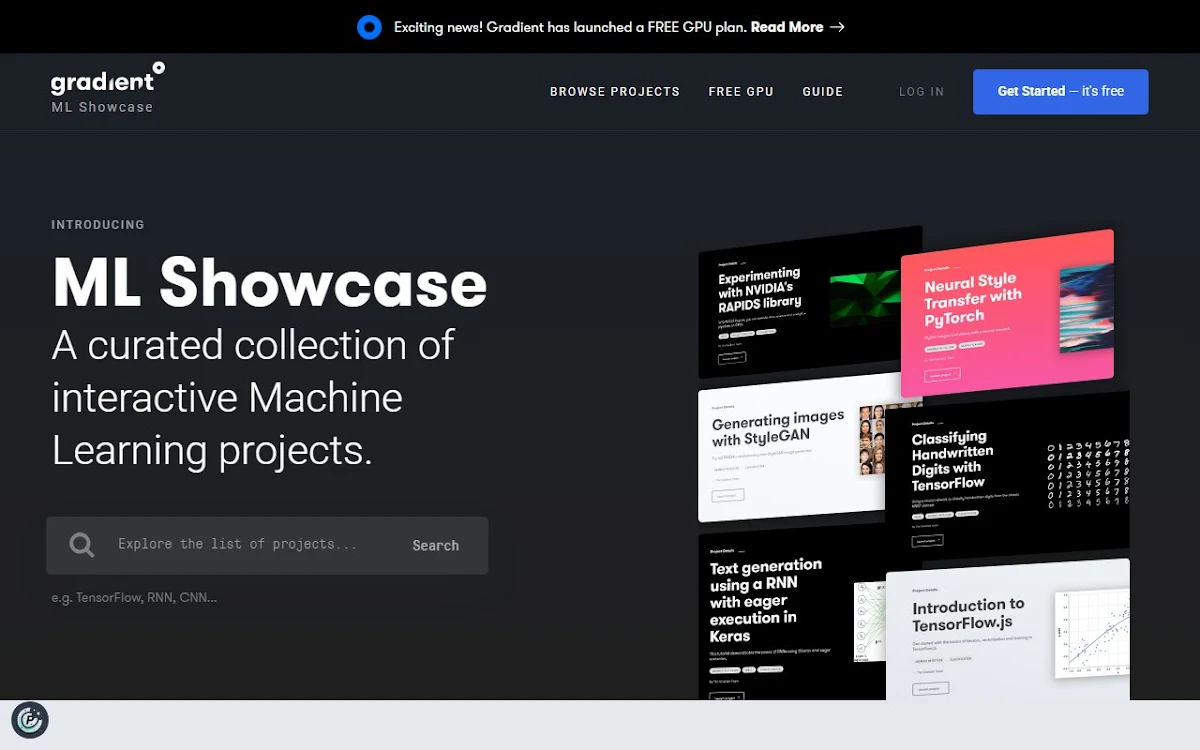The height and width of the screenshot is (750, 1200).
Task: Click the Get Started button
Action: pyautogui.click(x=1060, y=91)
